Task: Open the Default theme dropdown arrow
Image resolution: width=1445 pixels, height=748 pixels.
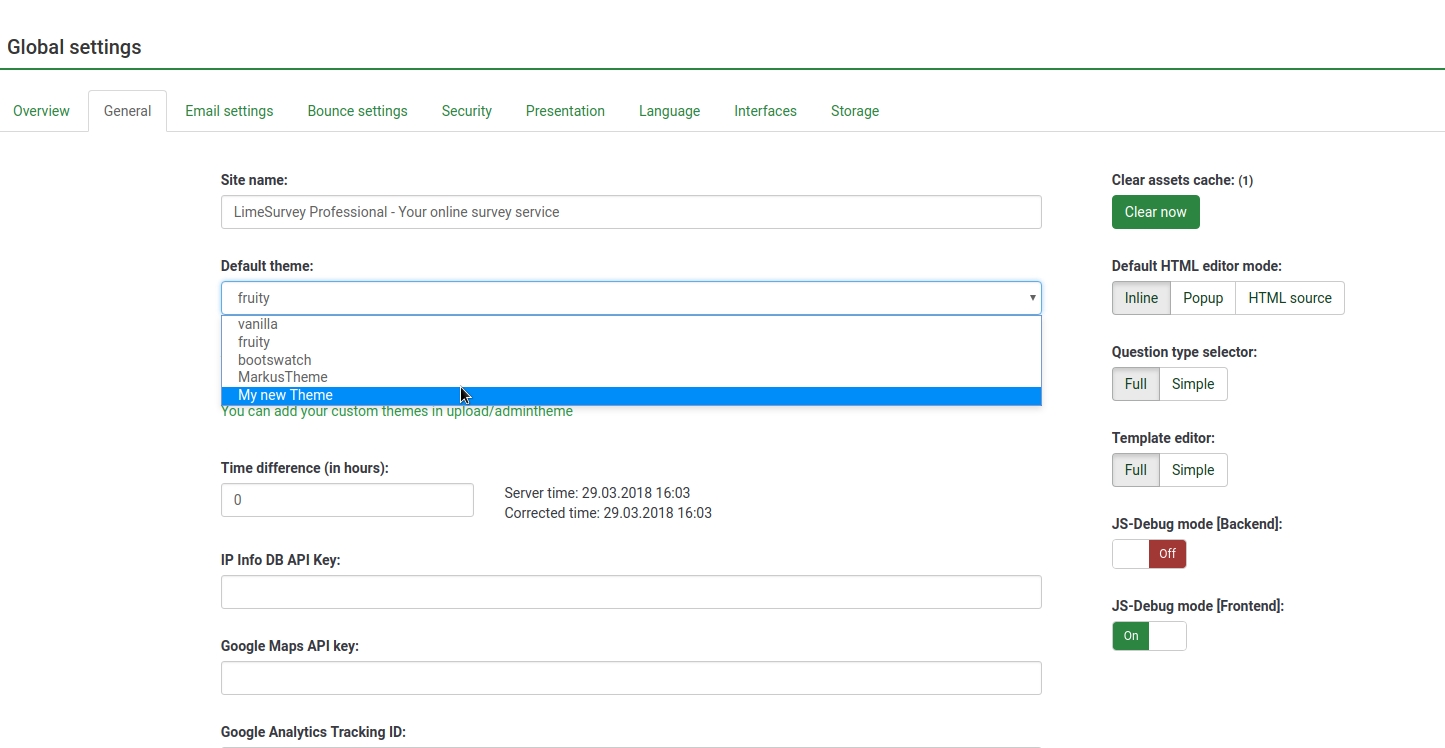Action: 1032,298
